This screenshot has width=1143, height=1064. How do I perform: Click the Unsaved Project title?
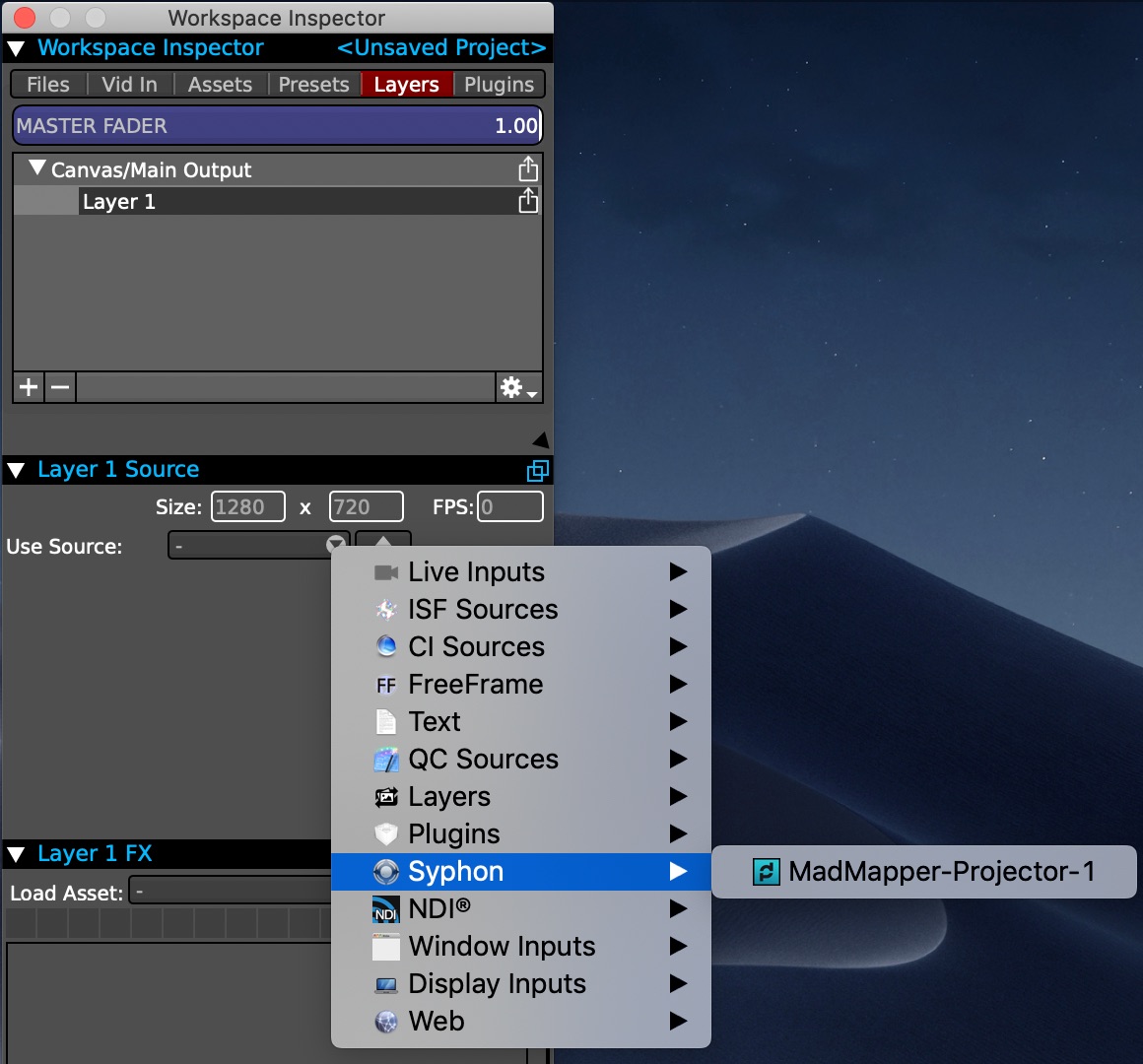coord(441,48)
